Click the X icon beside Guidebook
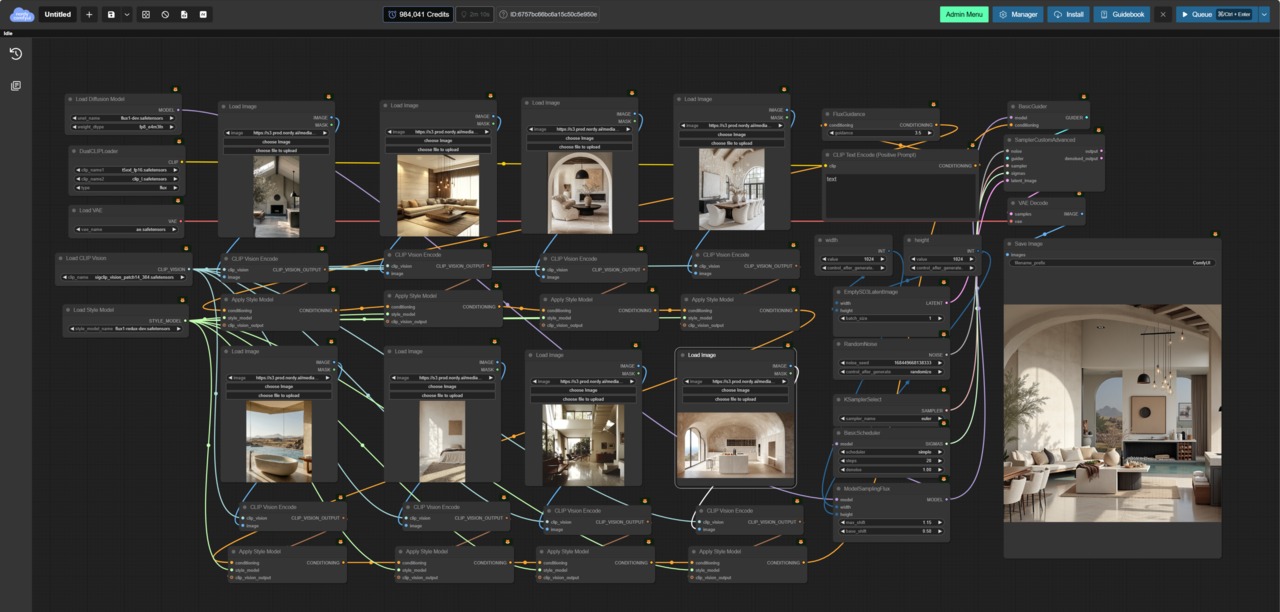1280x612 pixels. [1162, 15]
